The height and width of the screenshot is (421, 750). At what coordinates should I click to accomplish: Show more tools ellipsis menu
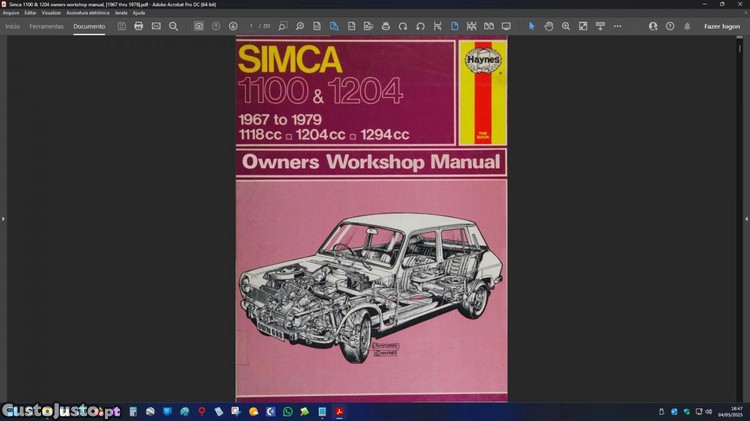[x=617, y=26]
